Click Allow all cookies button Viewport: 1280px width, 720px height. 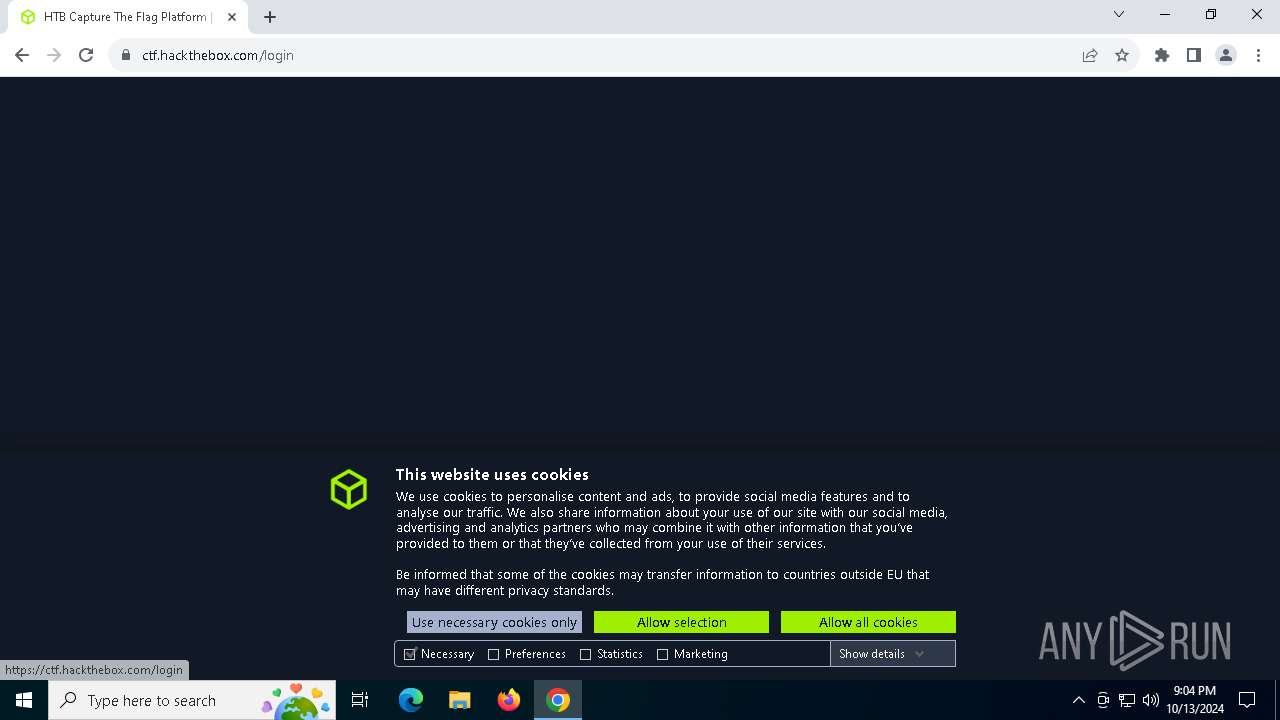point(868,622)
